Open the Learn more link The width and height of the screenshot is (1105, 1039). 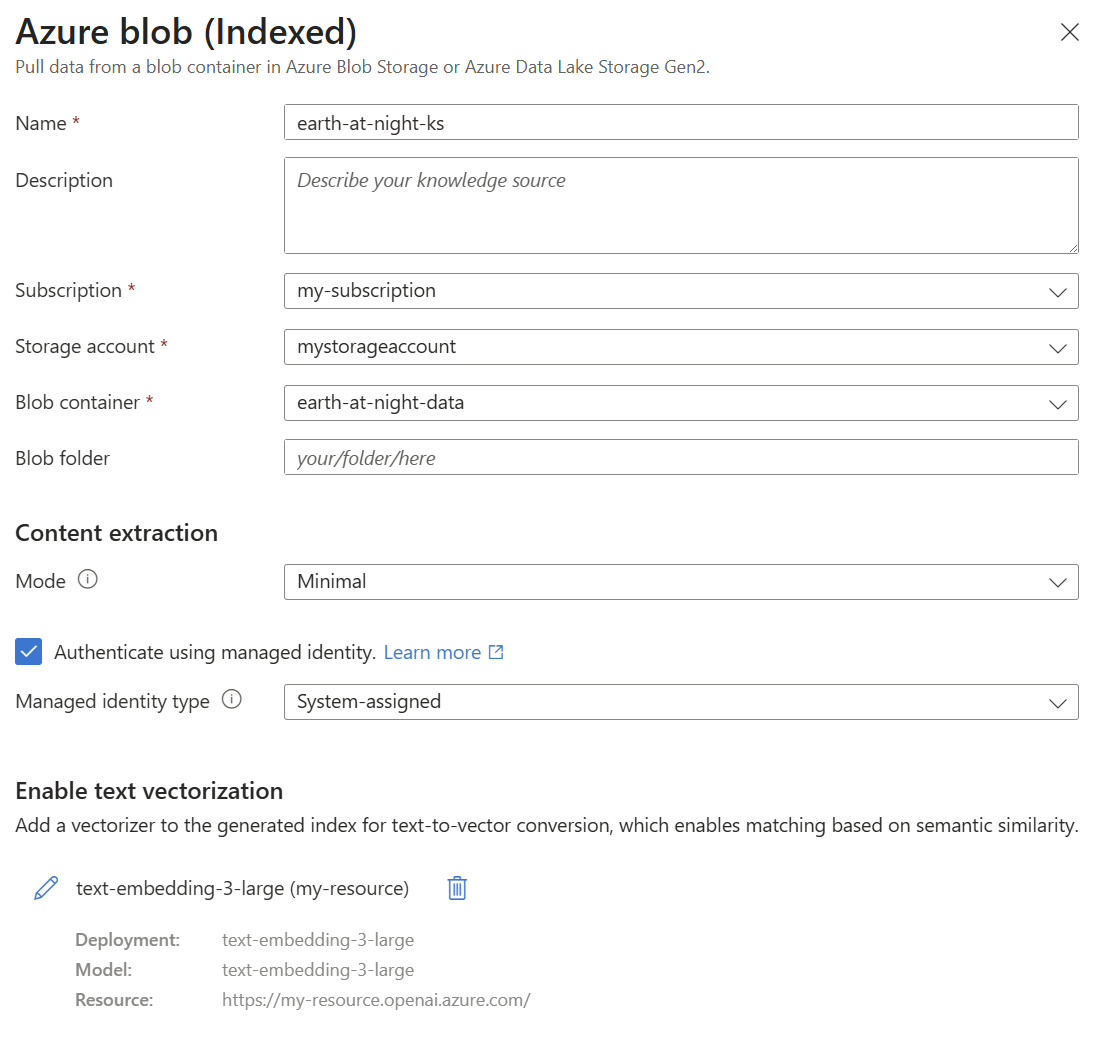point(432,652)
